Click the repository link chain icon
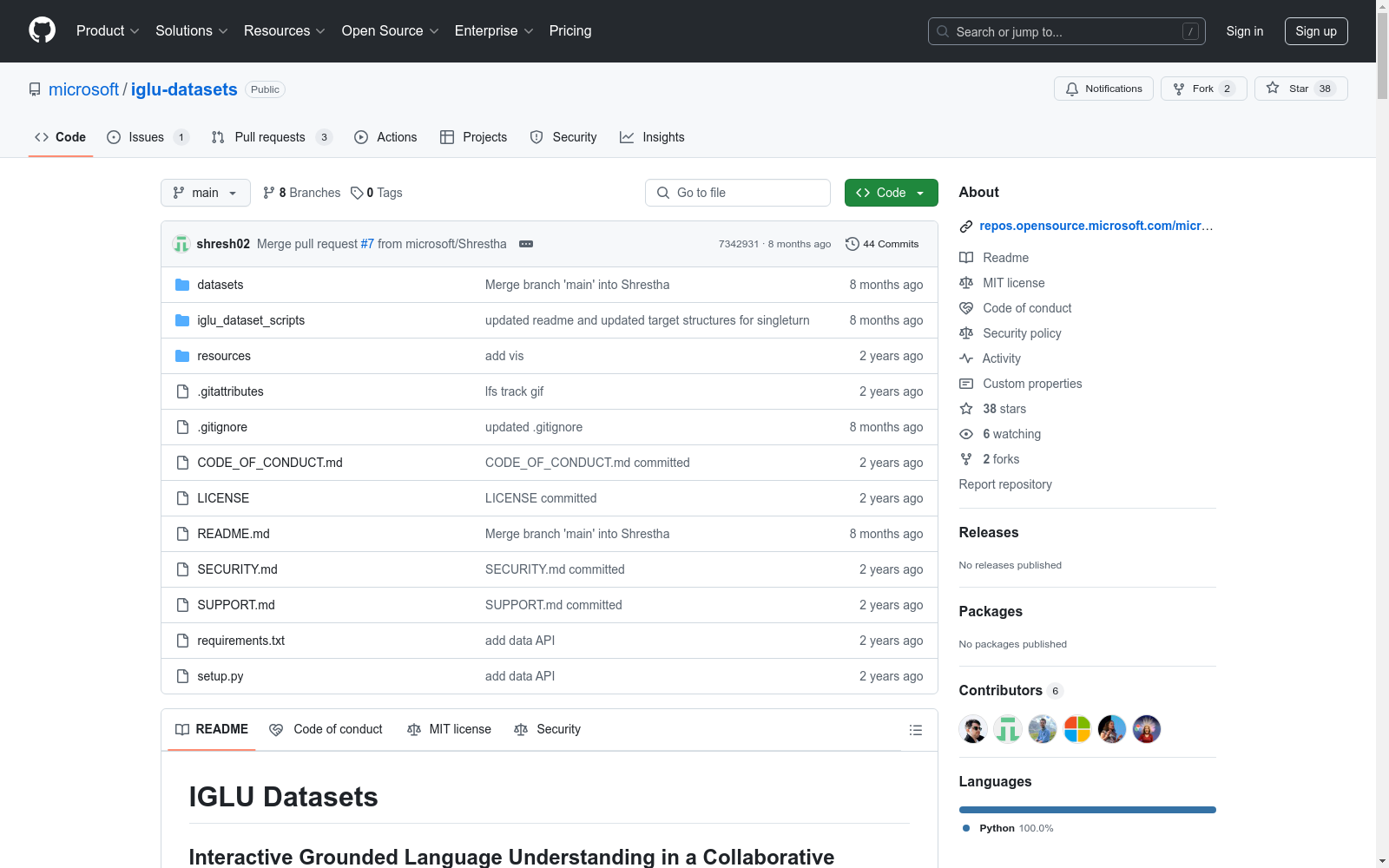1389x868 pixels. 965,227
